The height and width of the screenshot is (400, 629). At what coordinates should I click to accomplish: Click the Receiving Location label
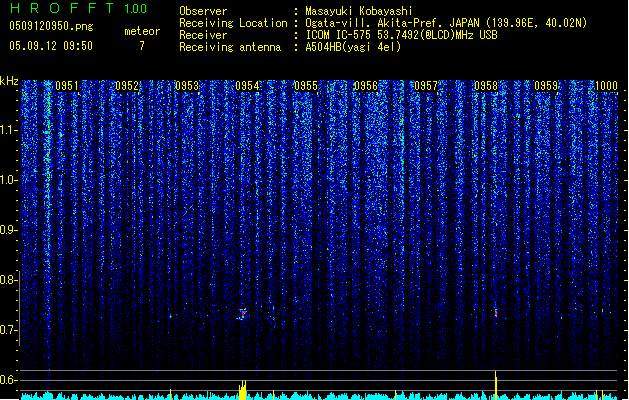tap(233, 23)
